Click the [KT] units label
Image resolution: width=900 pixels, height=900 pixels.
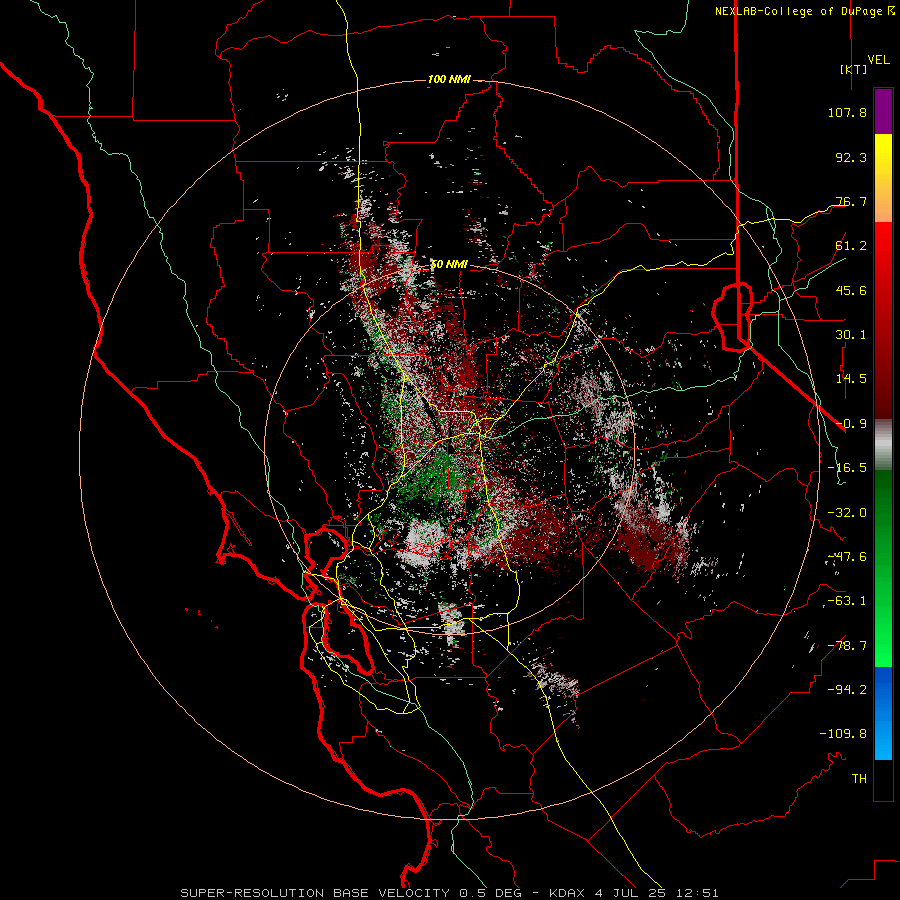click(854, 69)
